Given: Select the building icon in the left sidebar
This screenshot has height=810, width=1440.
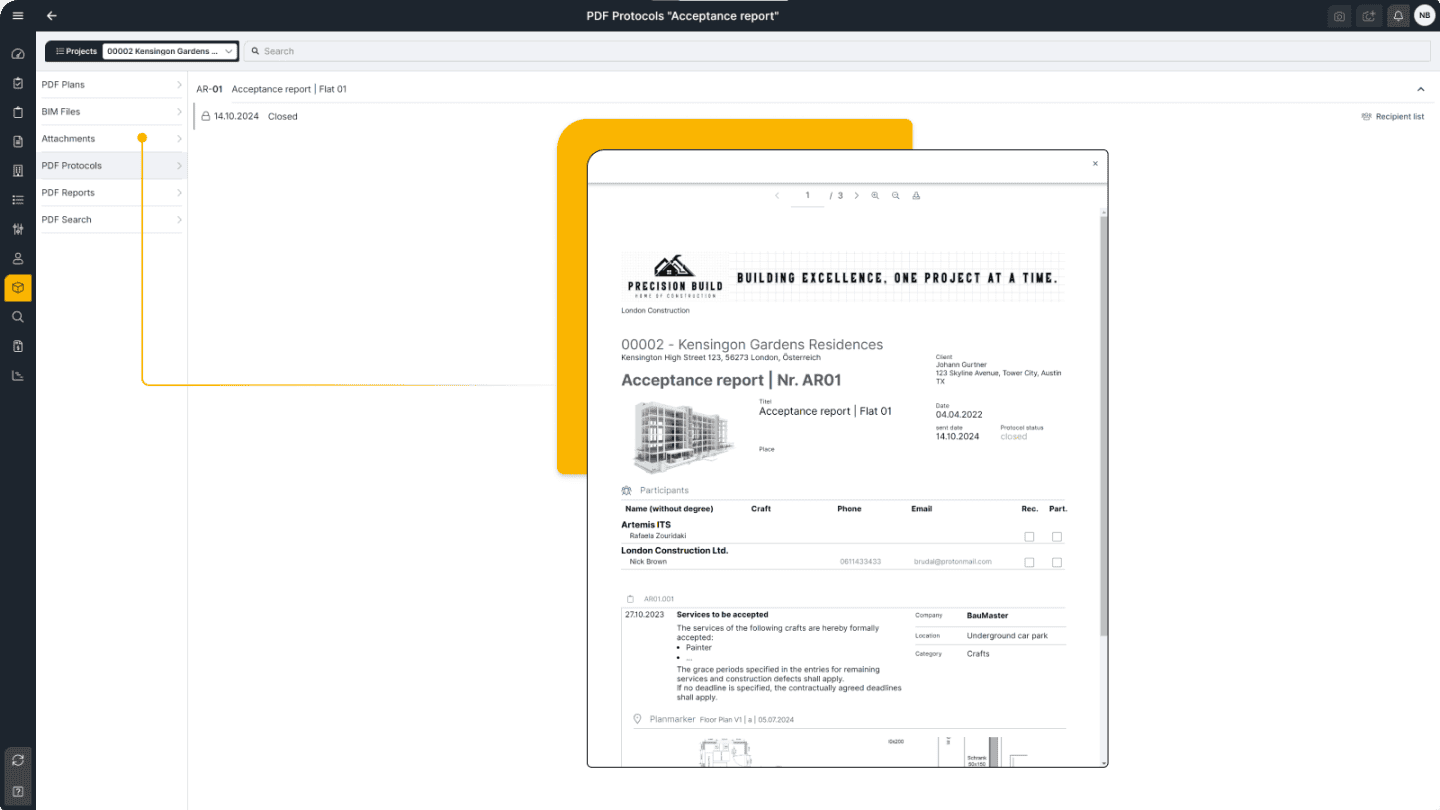Looking at the screenshot, I should point(17,170).
